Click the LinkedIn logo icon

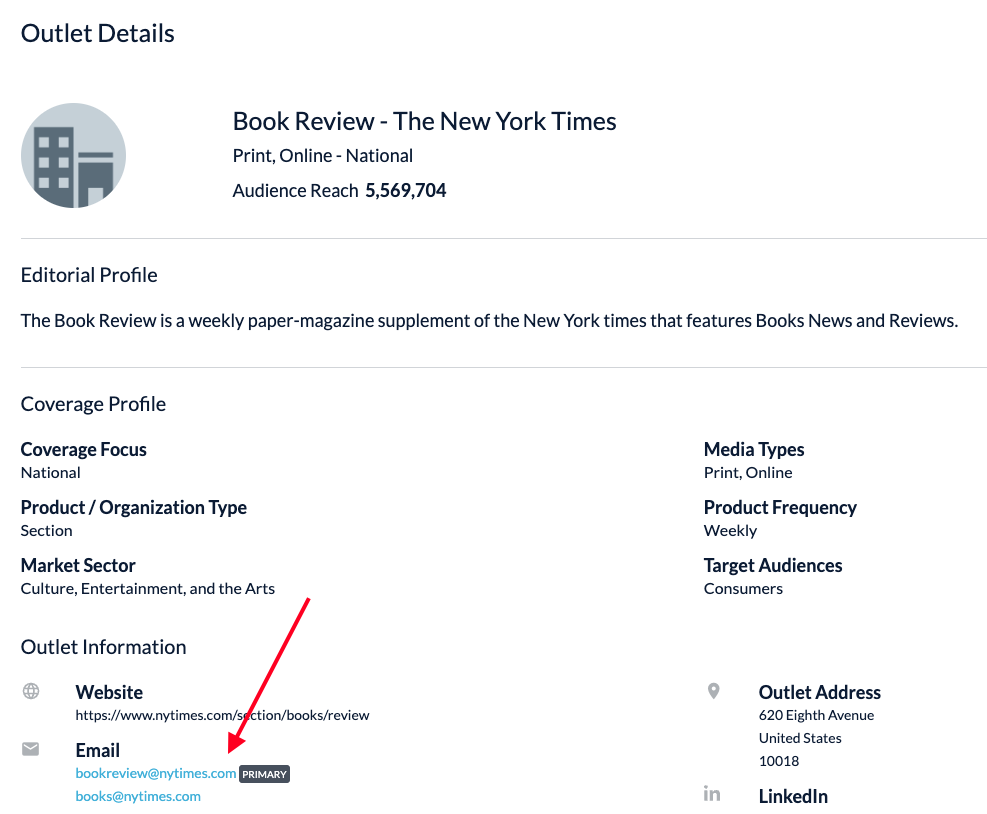pyautogui.click(x=712, y=794)
